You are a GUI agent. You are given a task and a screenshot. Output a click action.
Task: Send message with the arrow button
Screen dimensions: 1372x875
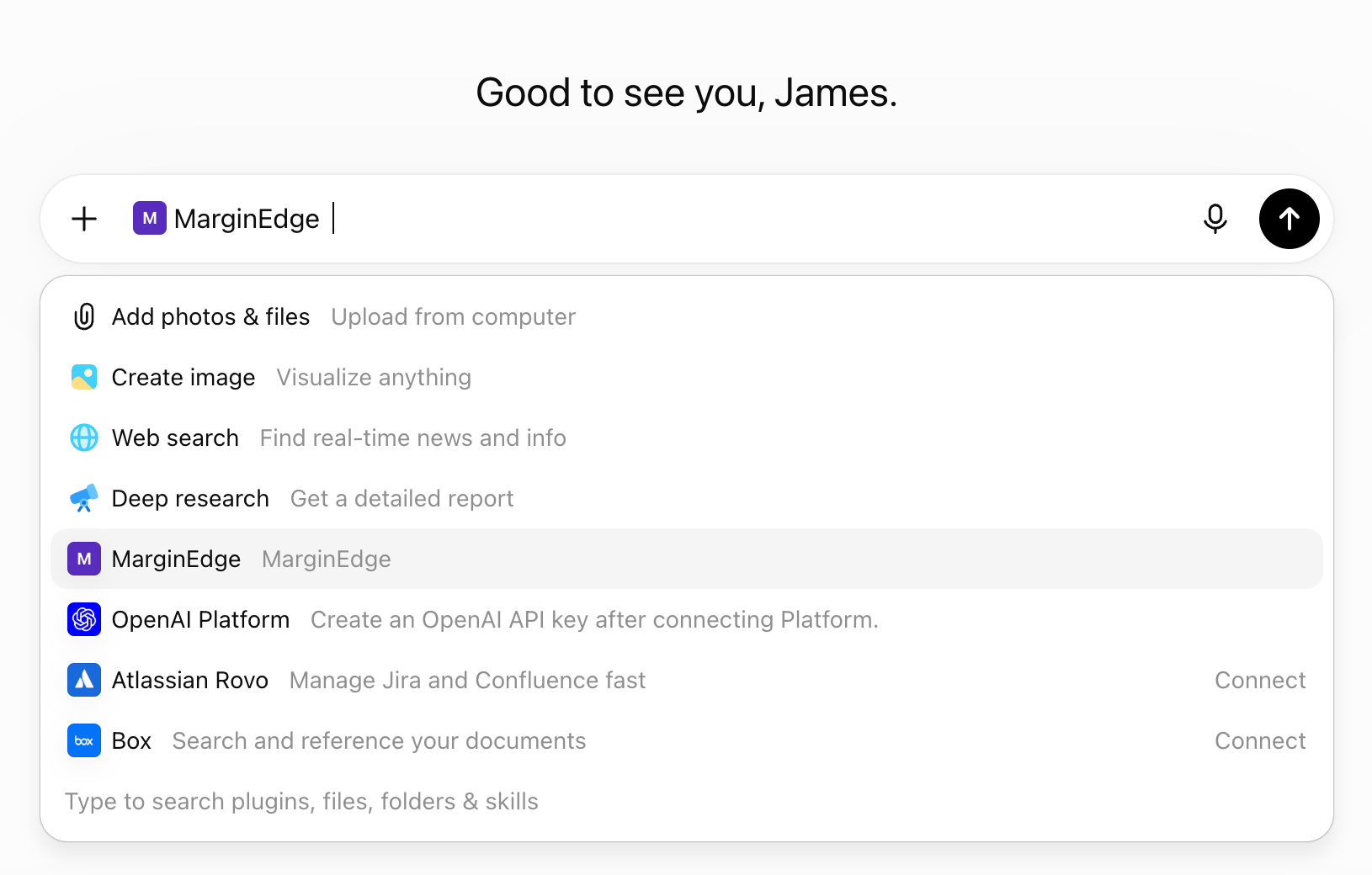(x=1289, y=219)
